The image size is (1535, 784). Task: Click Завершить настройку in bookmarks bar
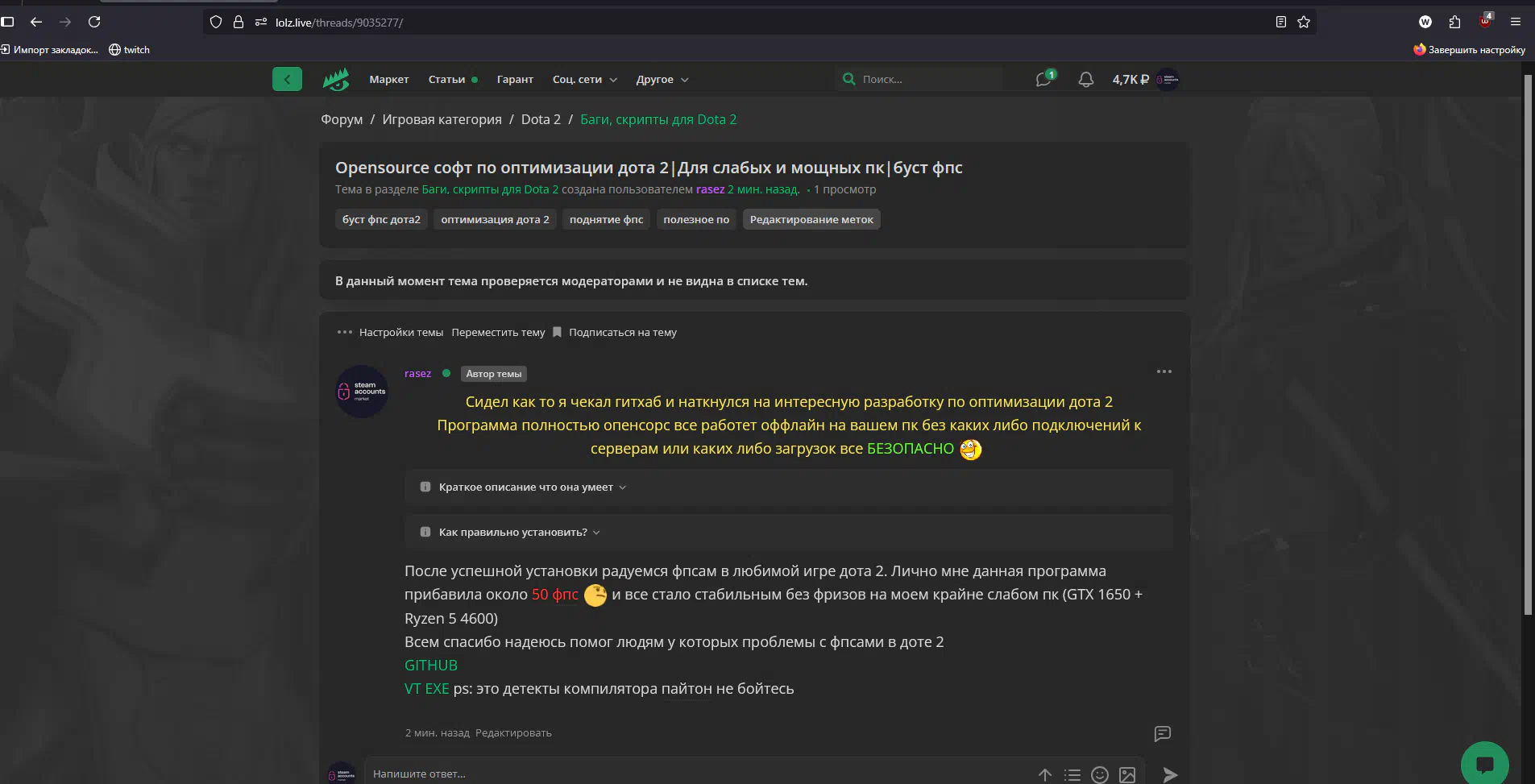coord(1469,50)
